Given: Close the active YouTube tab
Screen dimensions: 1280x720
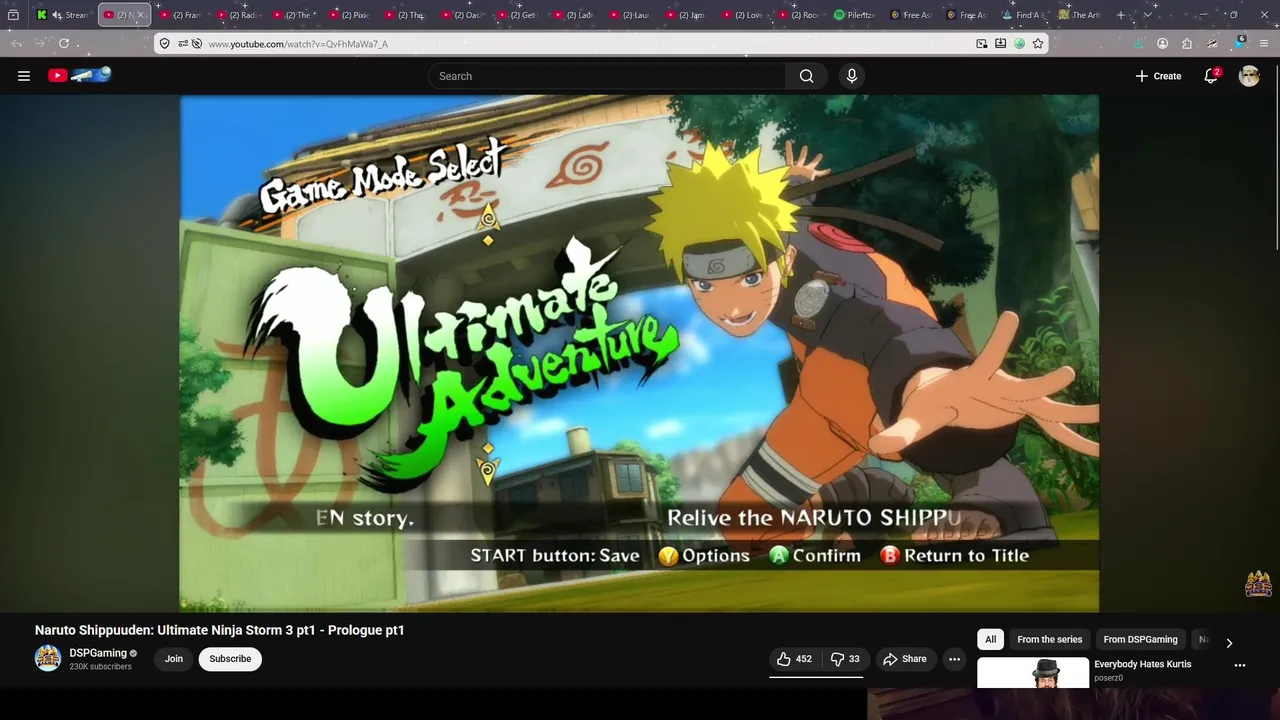Looking at the screenshot, I should pos(140,15).
